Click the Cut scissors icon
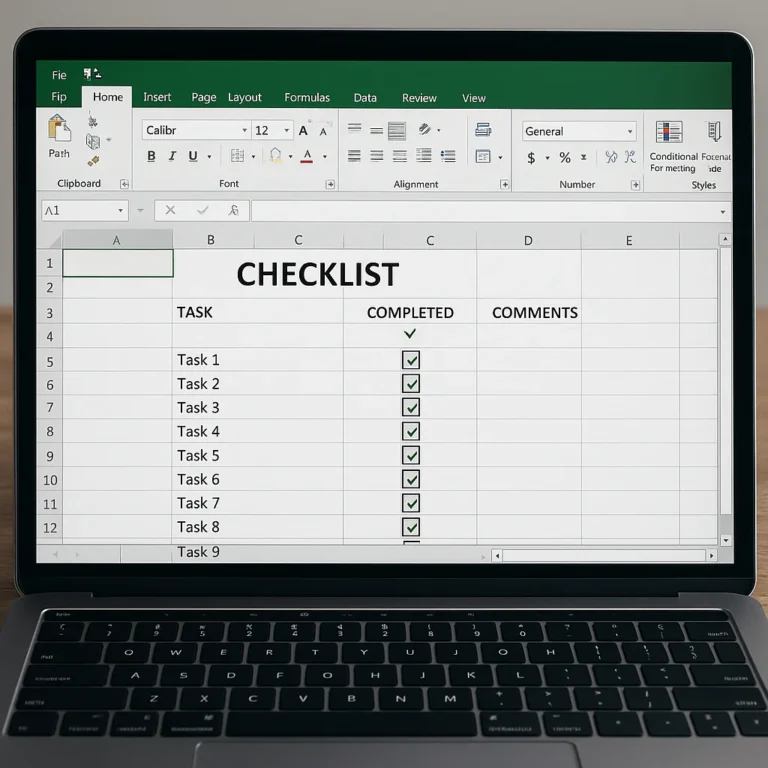This screenshot has height=768, width=768. pyautogui.click(x=92, y=120)
